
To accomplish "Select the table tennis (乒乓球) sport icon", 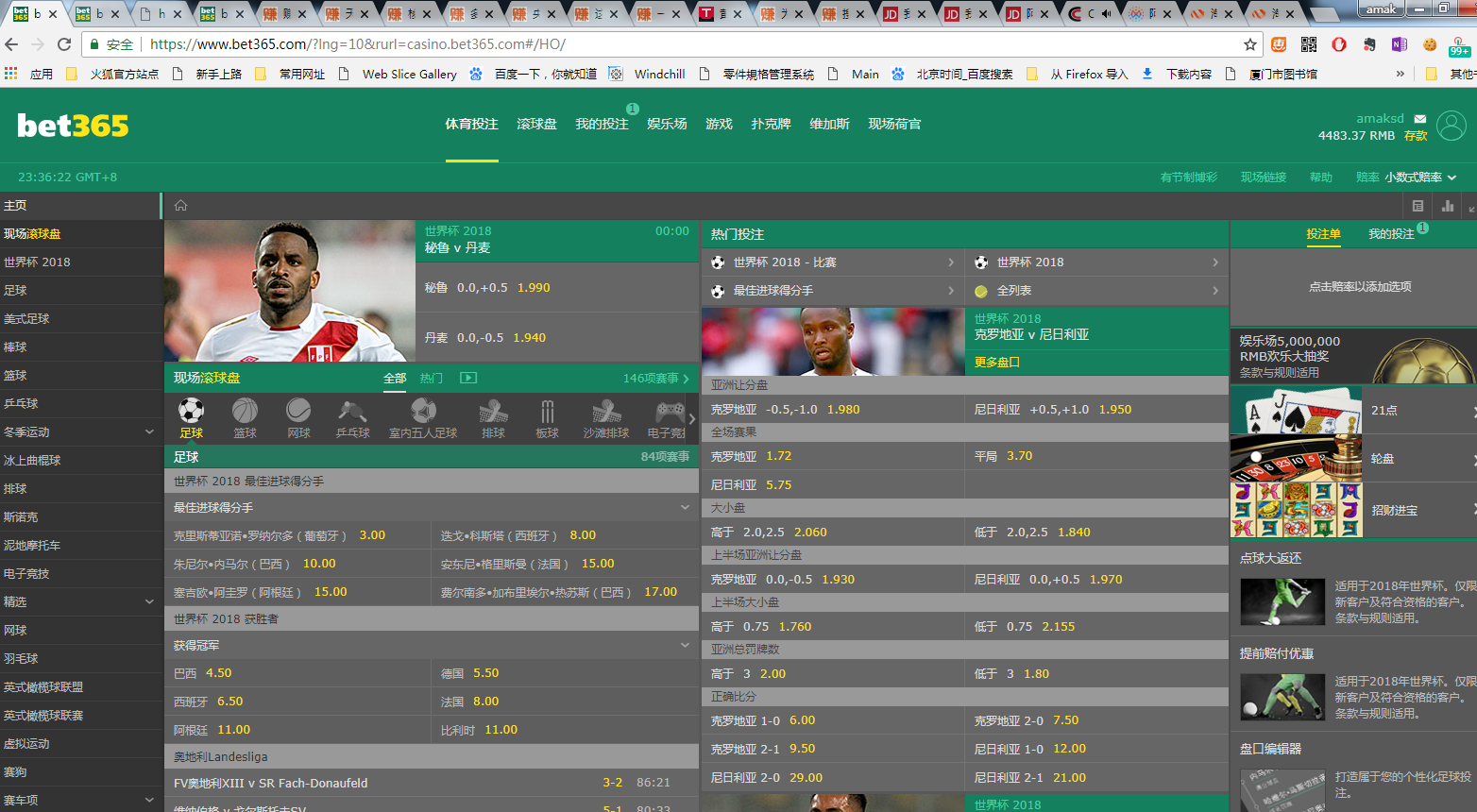I will pos(352,417).
